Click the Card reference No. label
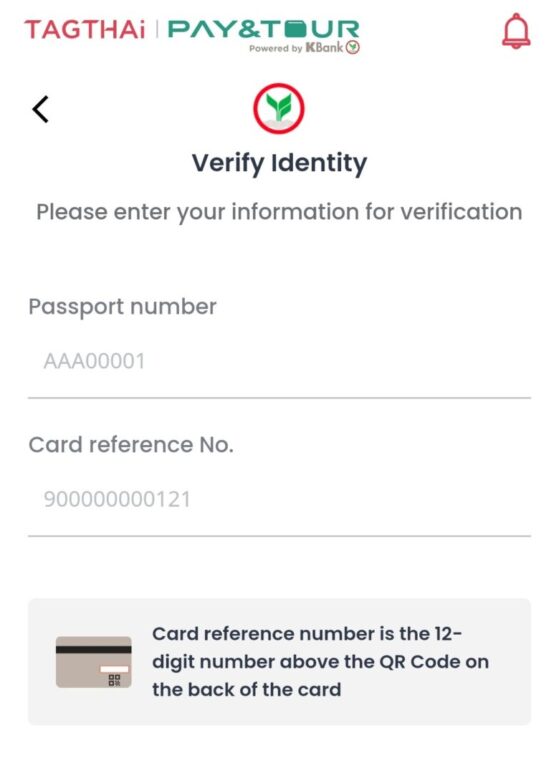 click(131, 445)
